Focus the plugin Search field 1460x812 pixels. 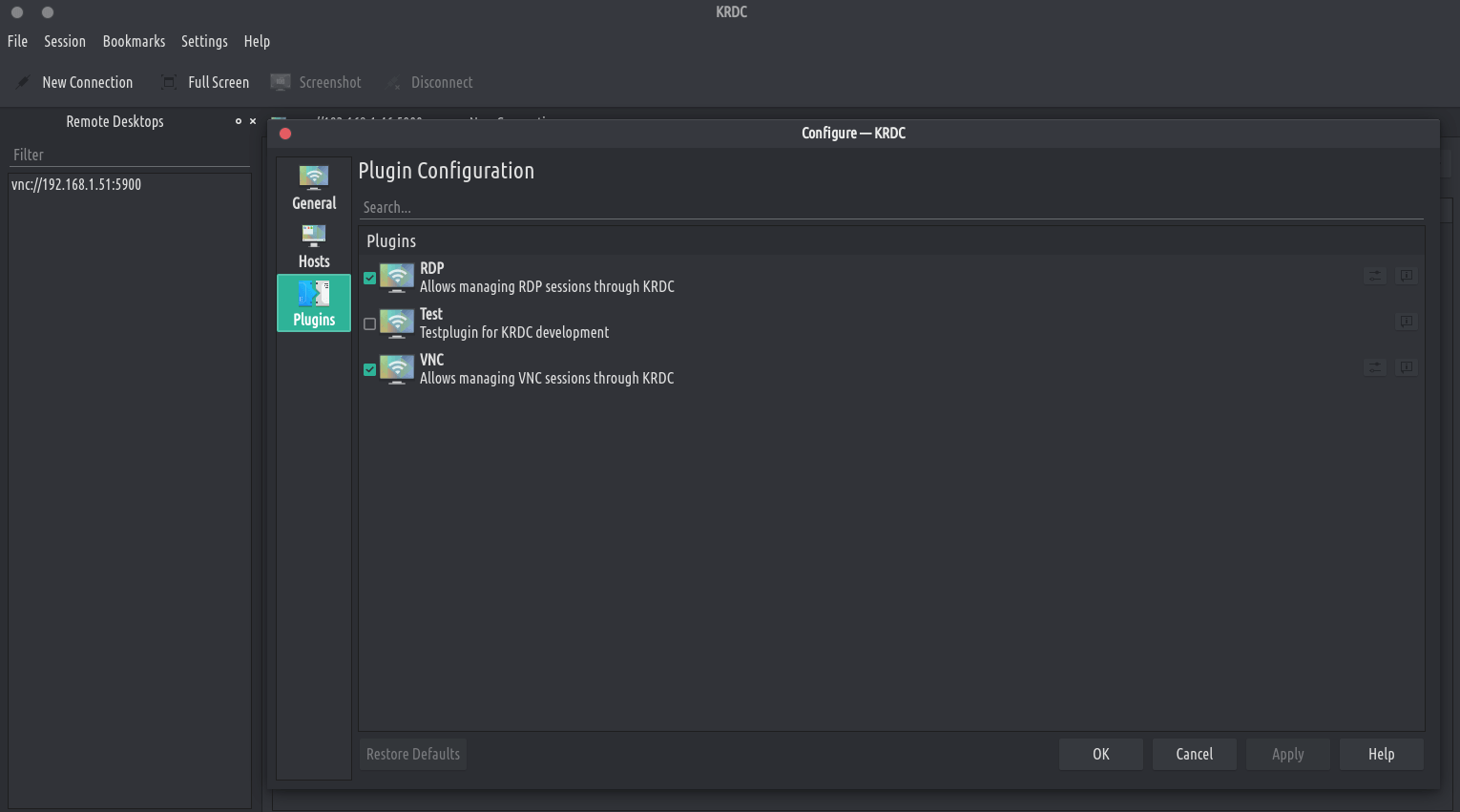click(887, 207)
